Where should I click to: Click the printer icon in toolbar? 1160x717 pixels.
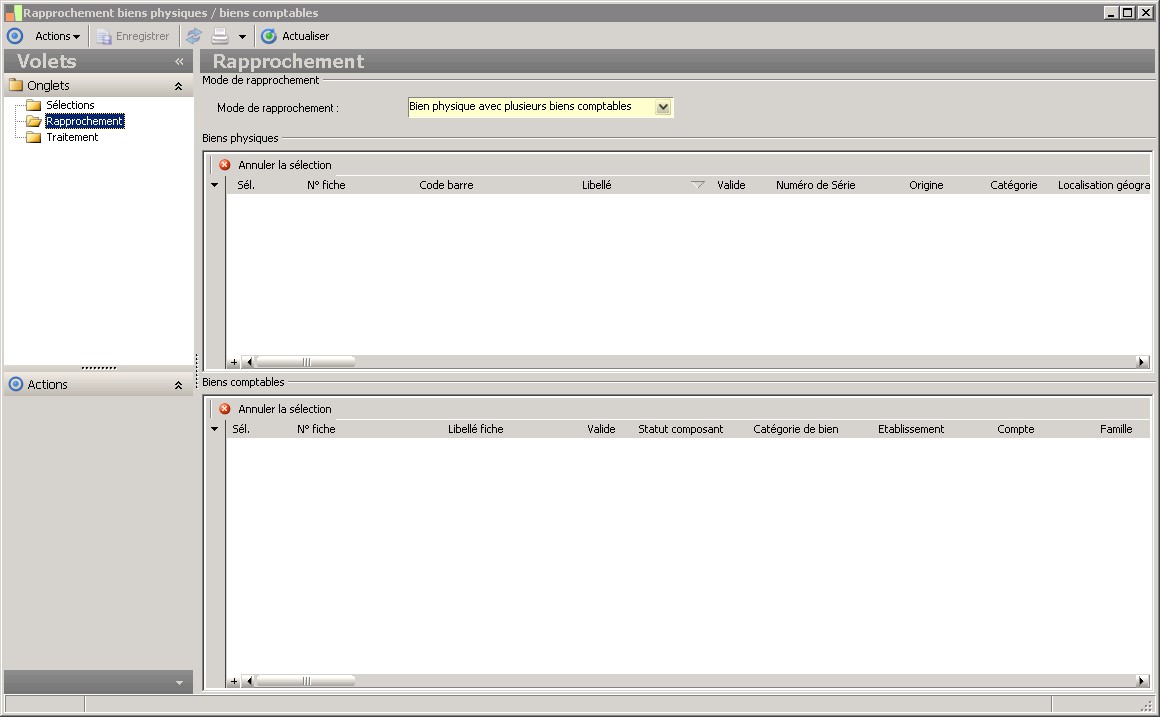(x=219, y=36)
